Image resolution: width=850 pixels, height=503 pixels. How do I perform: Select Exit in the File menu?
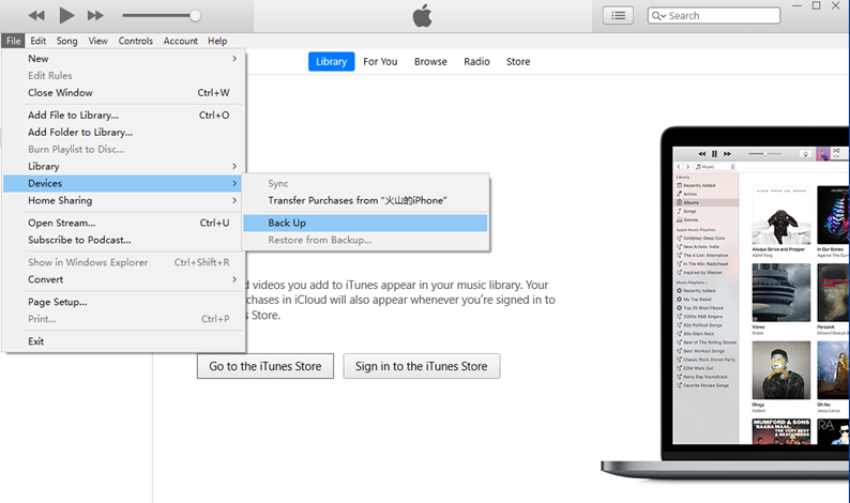click(124, 341)
